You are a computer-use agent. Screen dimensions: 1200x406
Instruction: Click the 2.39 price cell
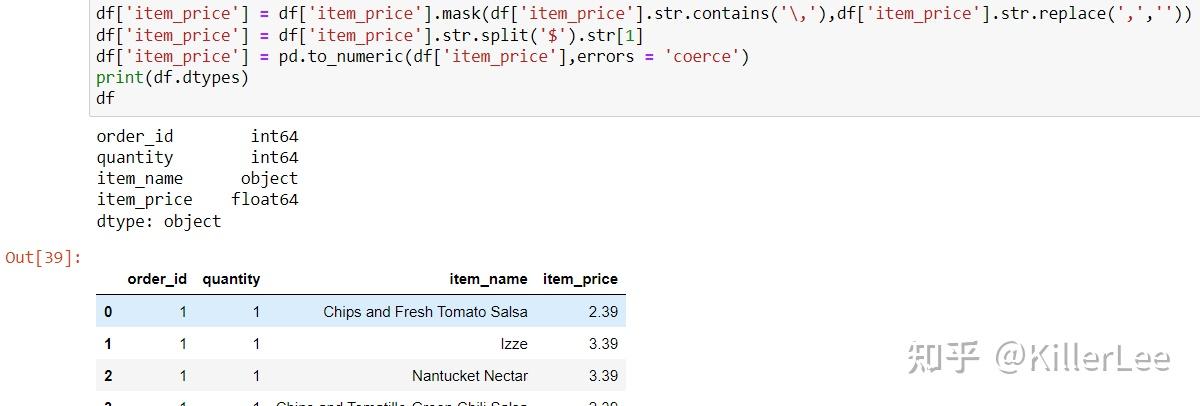pyautogui.click(x=603, y=312)
